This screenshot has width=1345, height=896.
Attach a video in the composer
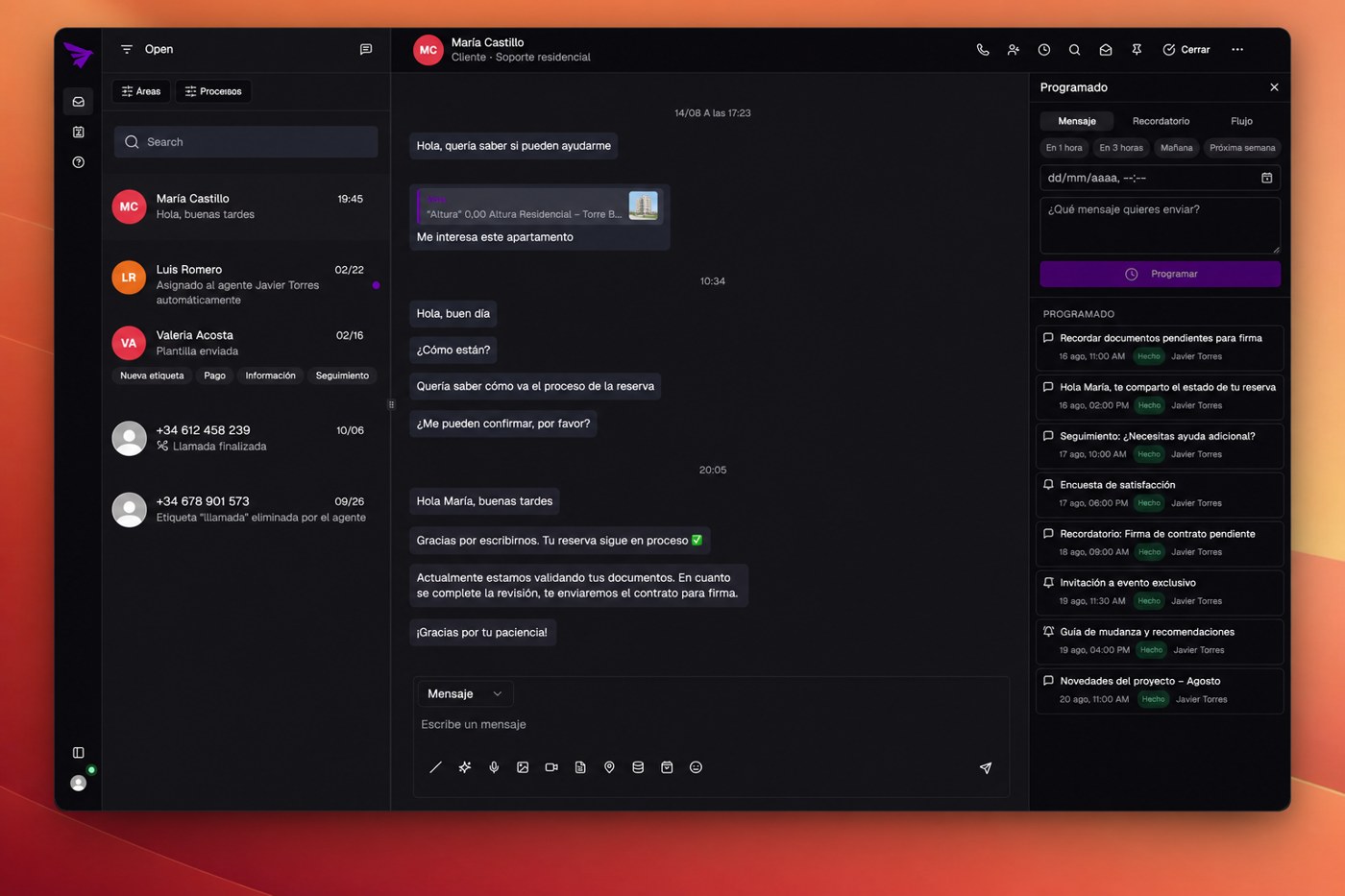pos(551,767)
